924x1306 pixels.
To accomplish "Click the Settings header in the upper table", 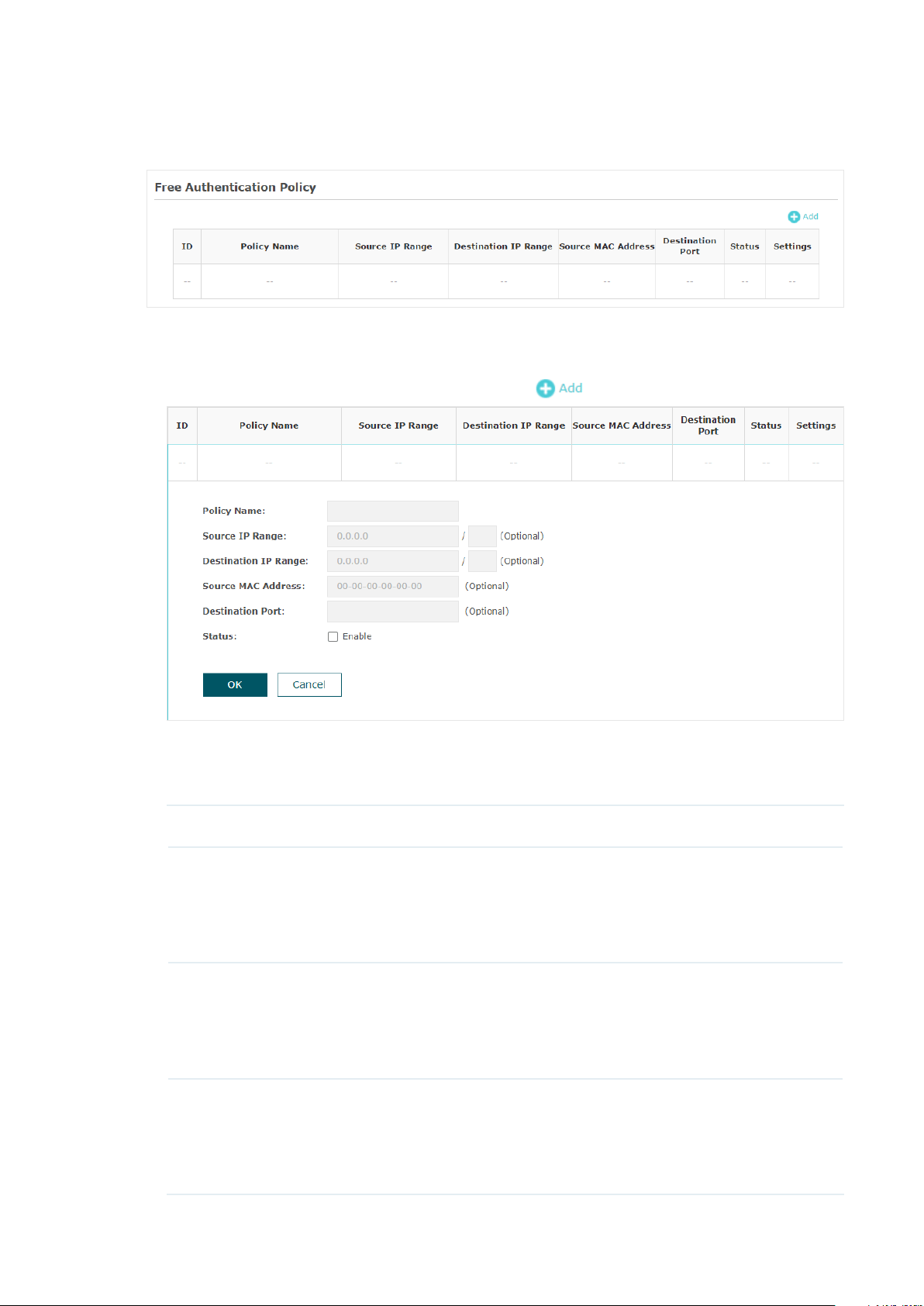I will click(792, 246).
